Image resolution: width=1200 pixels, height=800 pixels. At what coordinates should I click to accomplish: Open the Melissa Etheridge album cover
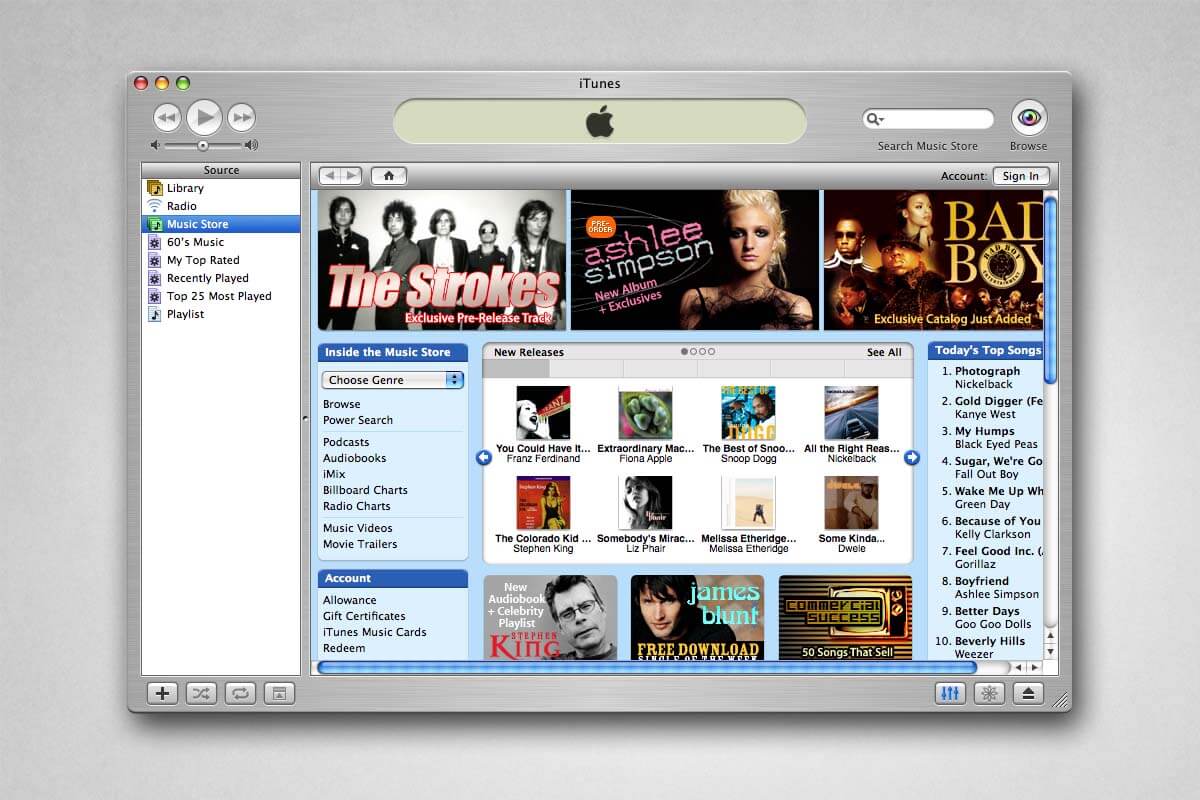pyautogui.click(x=748, y=503)
